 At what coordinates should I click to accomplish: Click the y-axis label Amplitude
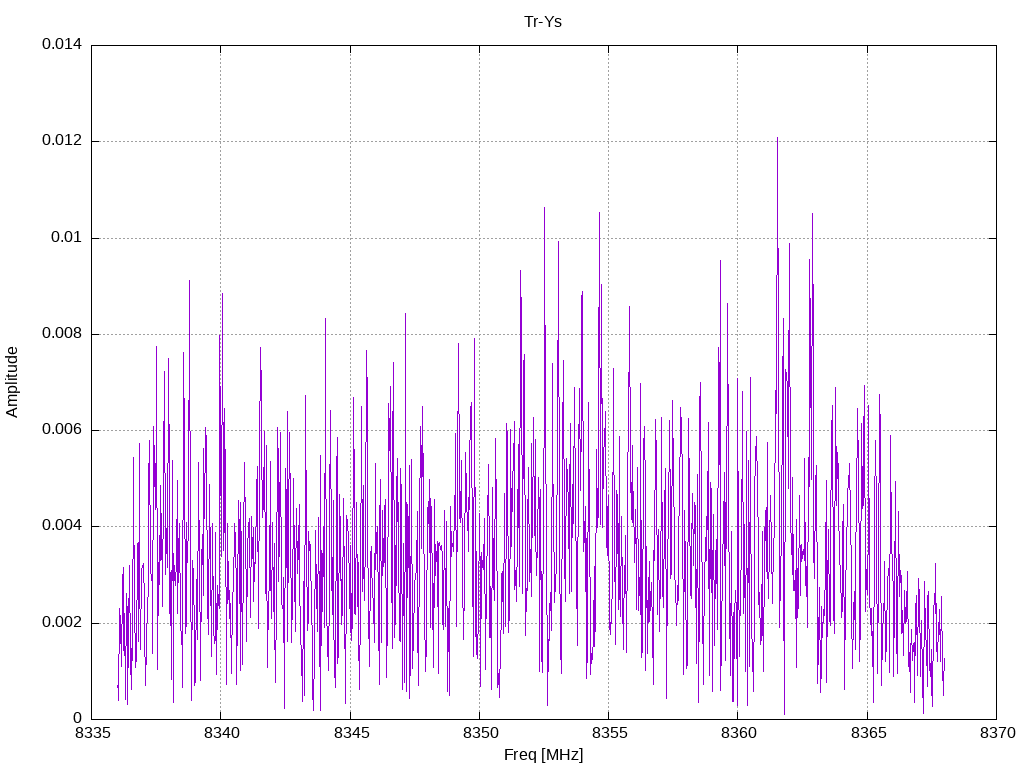coord(12,382)
